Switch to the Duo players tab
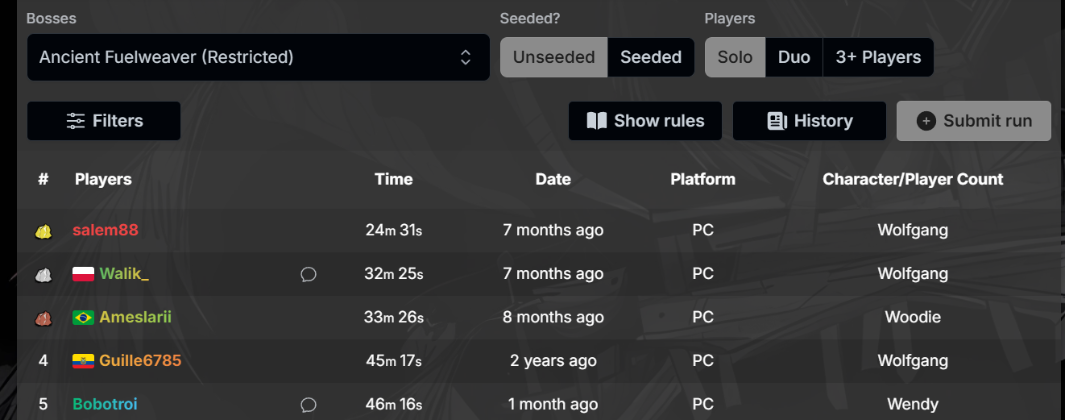1065x420 pixels. [x=794, y=57]
